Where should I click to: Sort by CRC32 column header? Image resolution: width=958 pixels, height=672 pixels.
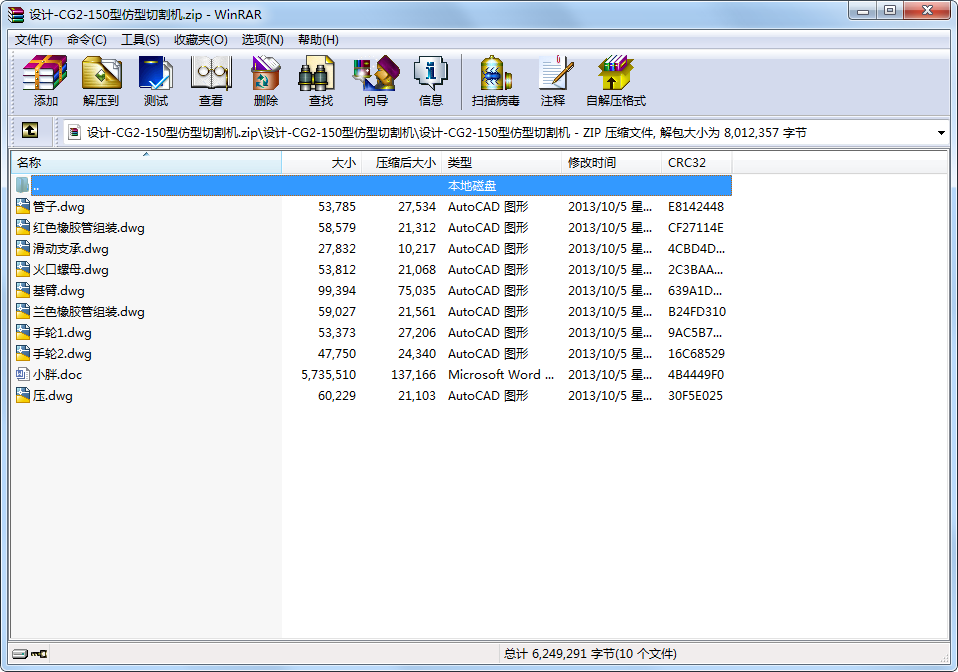click(x=697, y=163)
